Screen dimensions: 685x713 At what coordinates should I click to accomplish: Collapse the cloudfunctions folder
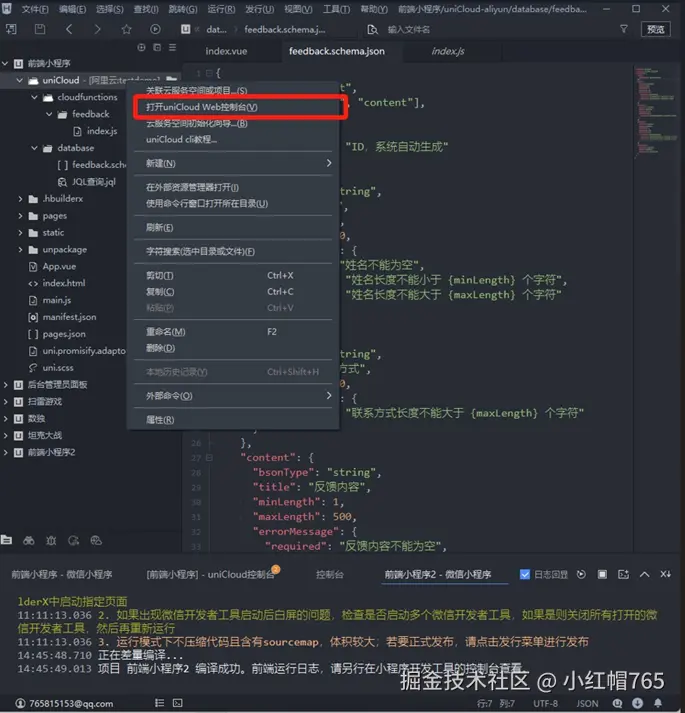35,97
